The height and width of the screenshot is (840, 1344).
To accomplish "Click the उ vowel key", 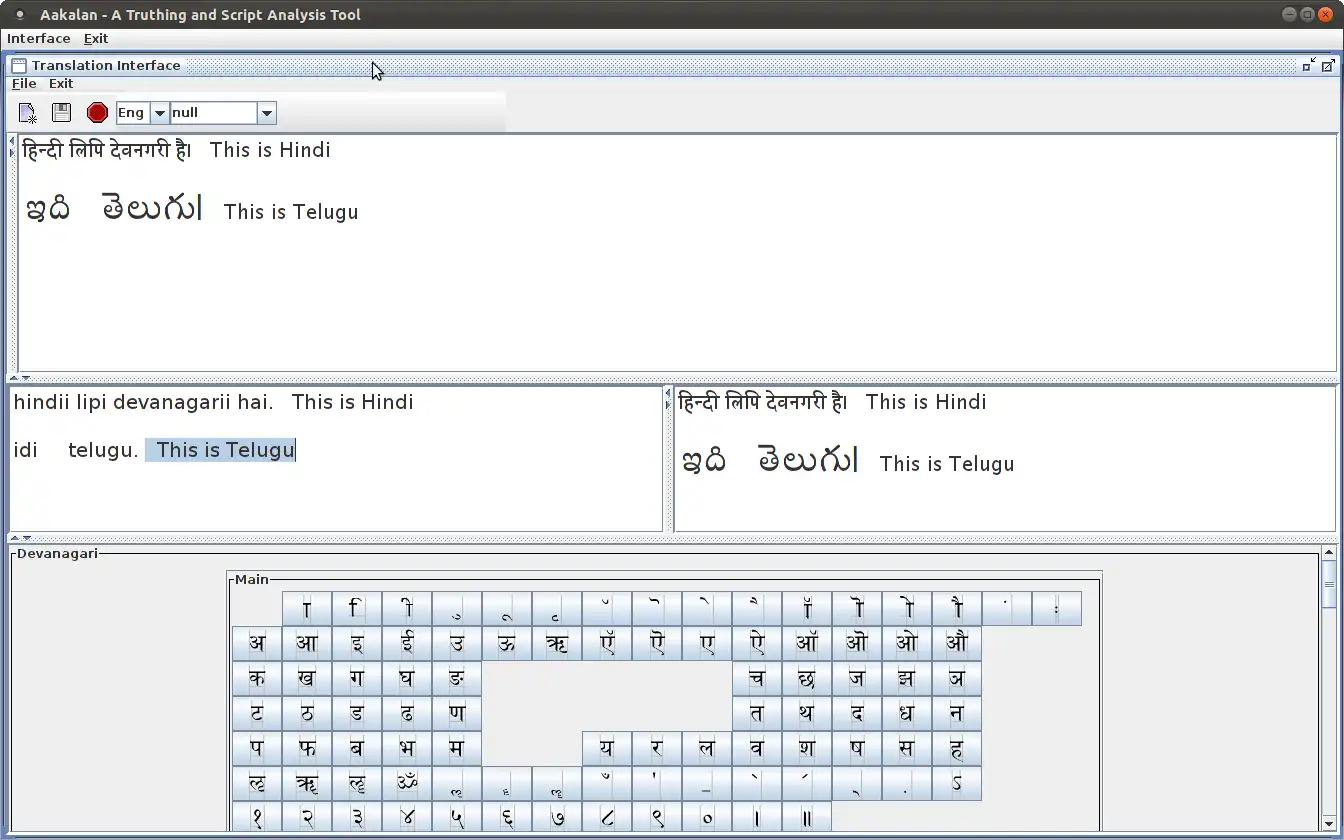I will click(457, 644).
